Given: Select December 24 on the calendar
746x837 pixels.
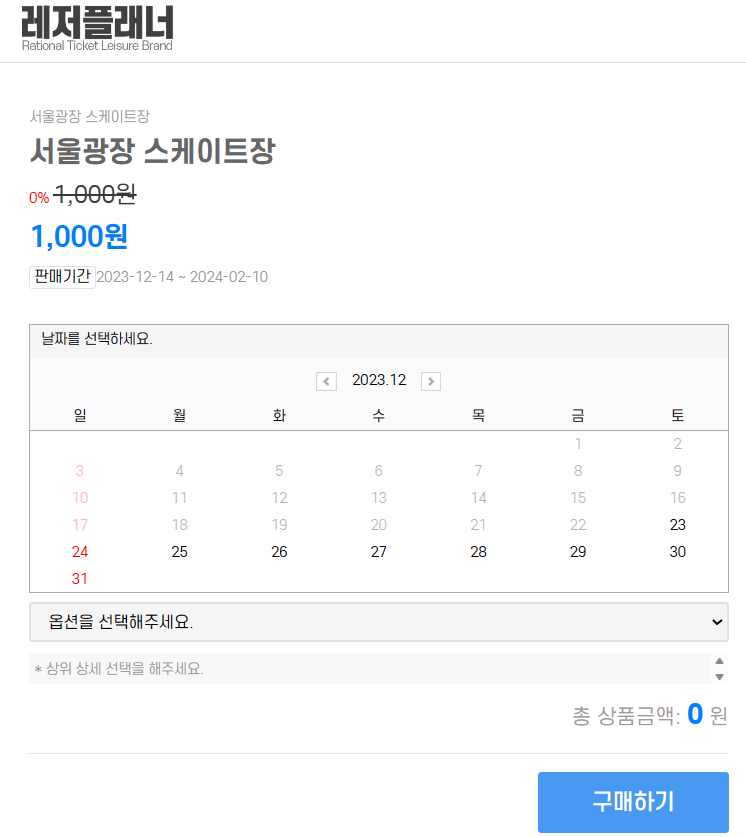Looking at the screenshot, I should pos(80,551).
